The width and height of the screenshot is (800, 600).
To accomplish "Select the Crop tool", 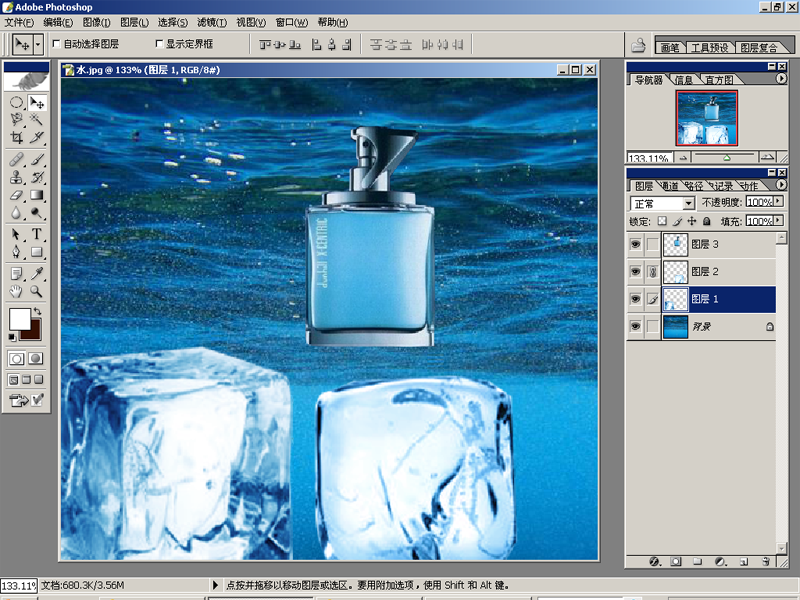I will coord(17,137).
